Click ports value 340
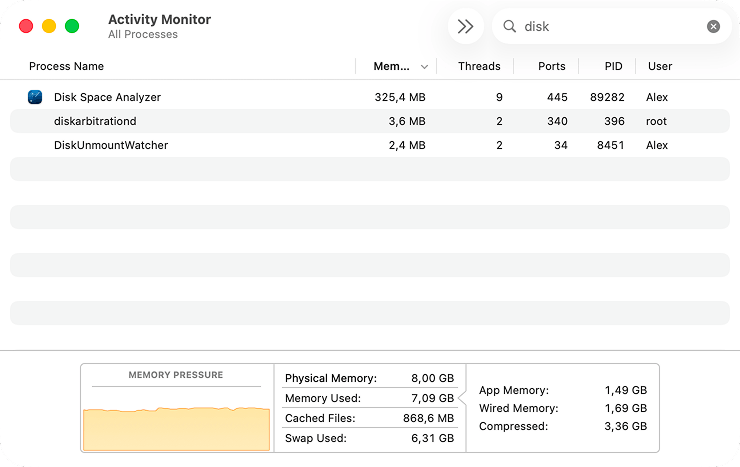 557,121
